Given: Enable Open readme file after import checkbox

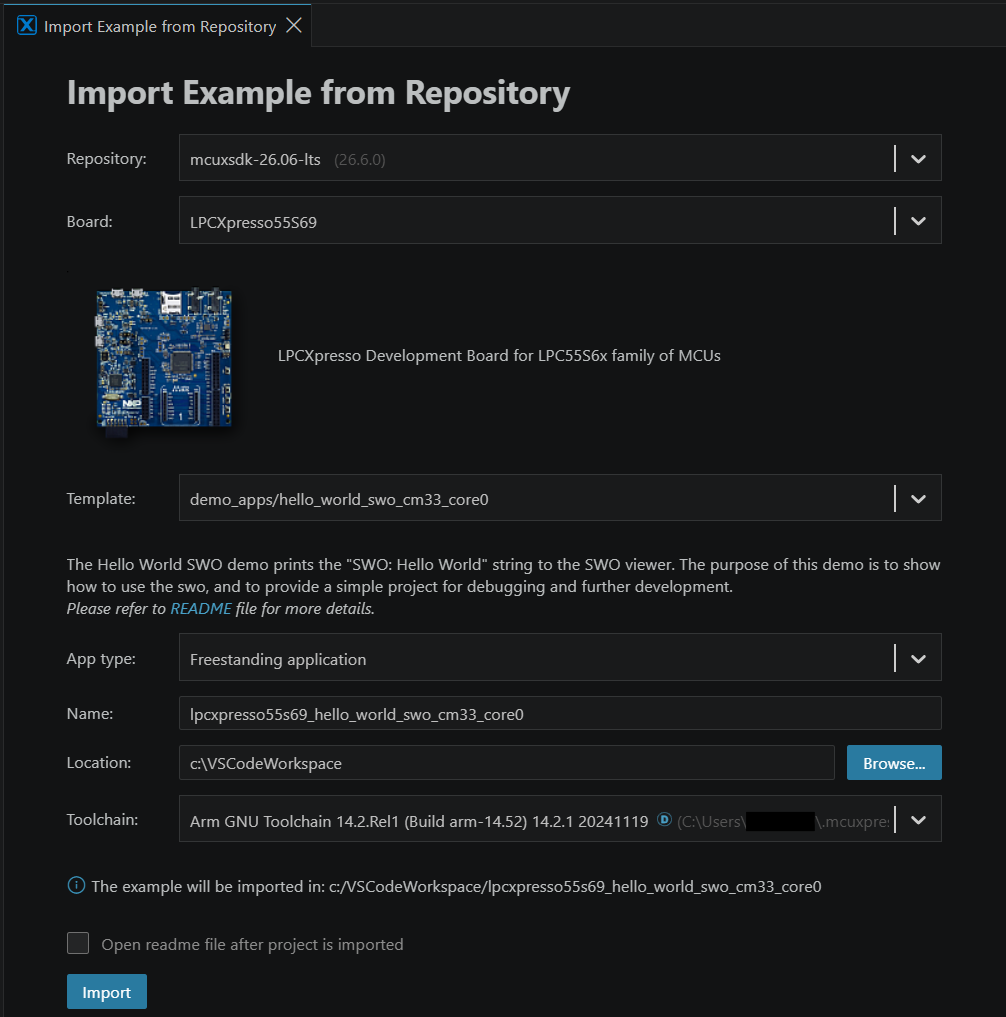Looking at the screenshot, I should pos(78,943).
